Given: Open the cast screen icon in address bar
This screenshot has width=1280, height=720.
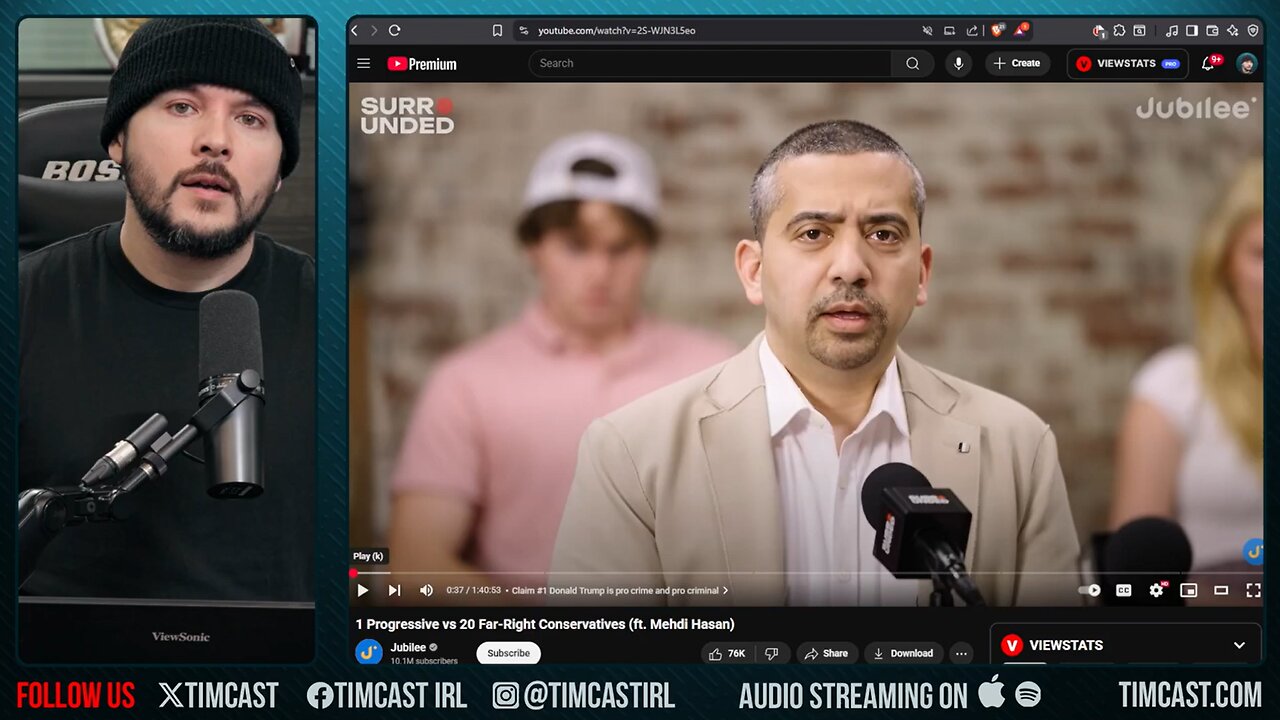Looking at the screenshot, I should point(949,31).
